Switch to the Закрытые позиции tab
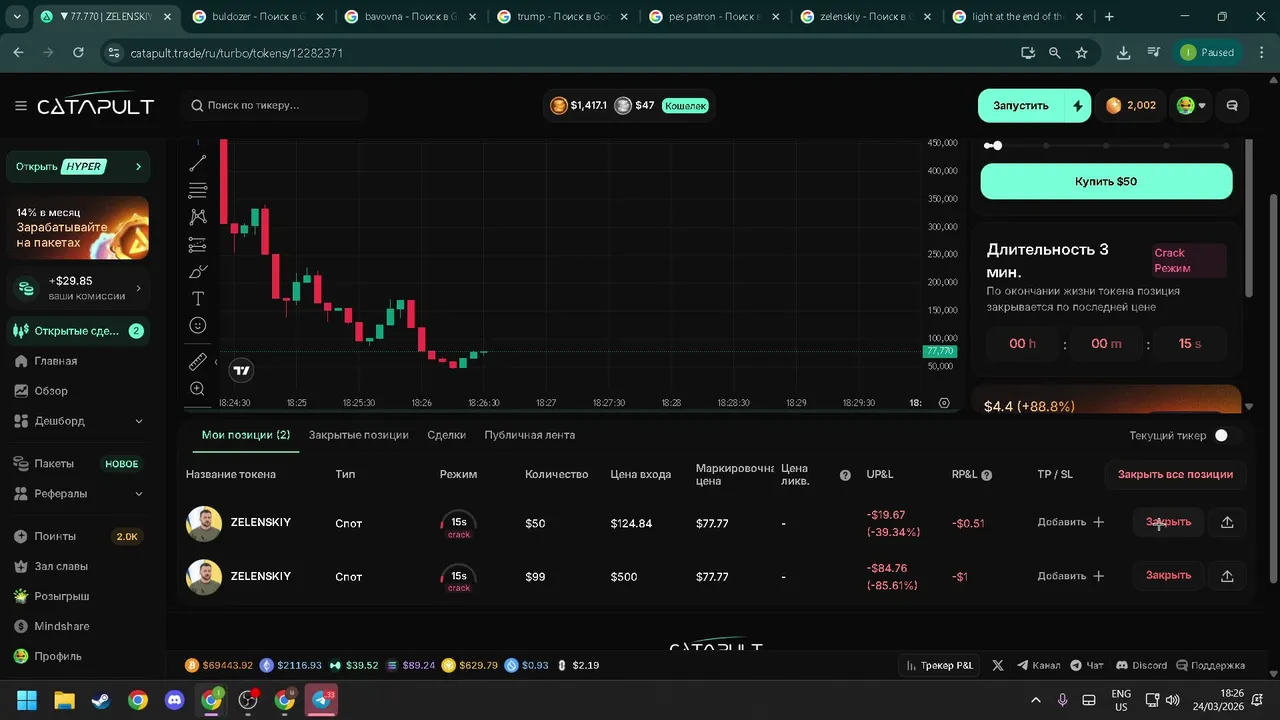Image resolution: width=1280 pixels, height=720 pixels. coord(358,435)
